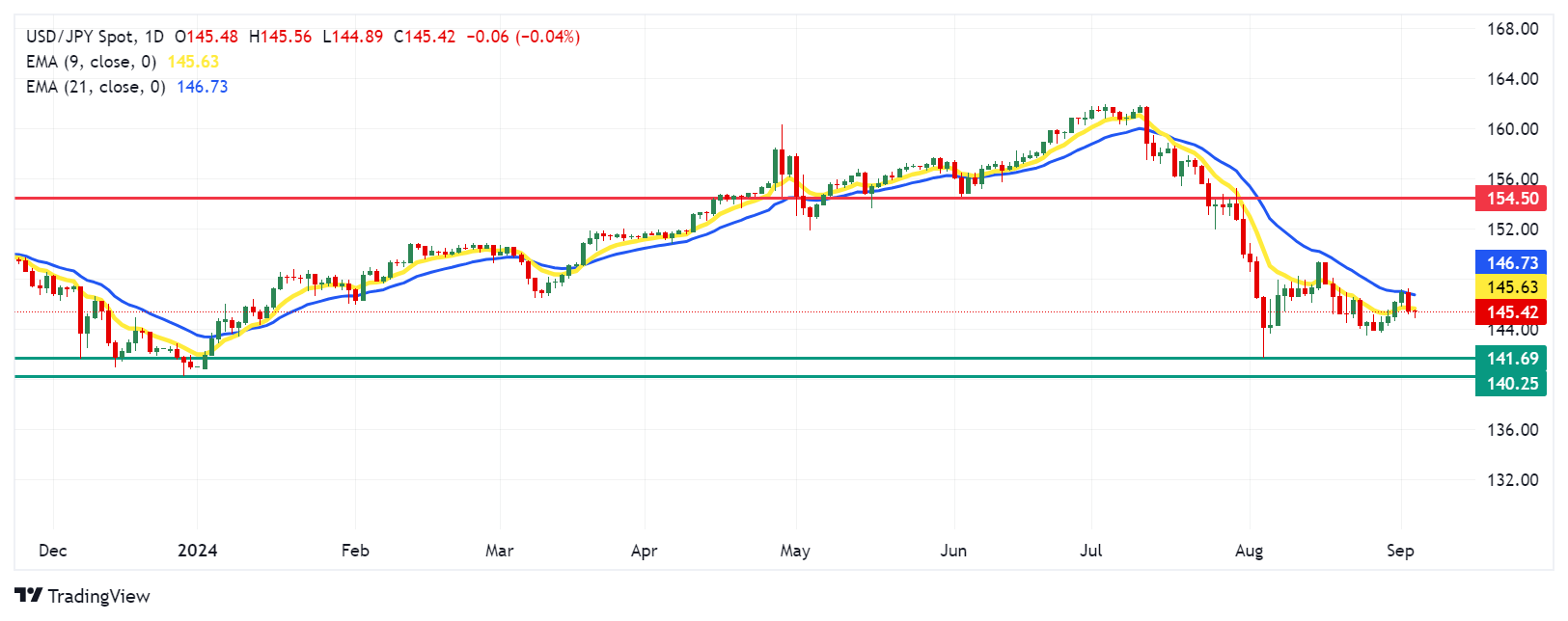Click the red 154.50 price label

1511,199
